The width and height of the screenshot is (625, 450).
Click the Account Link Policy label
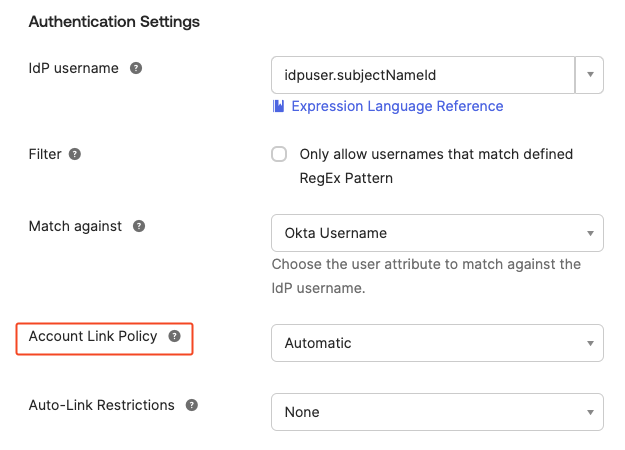[93, 337]
